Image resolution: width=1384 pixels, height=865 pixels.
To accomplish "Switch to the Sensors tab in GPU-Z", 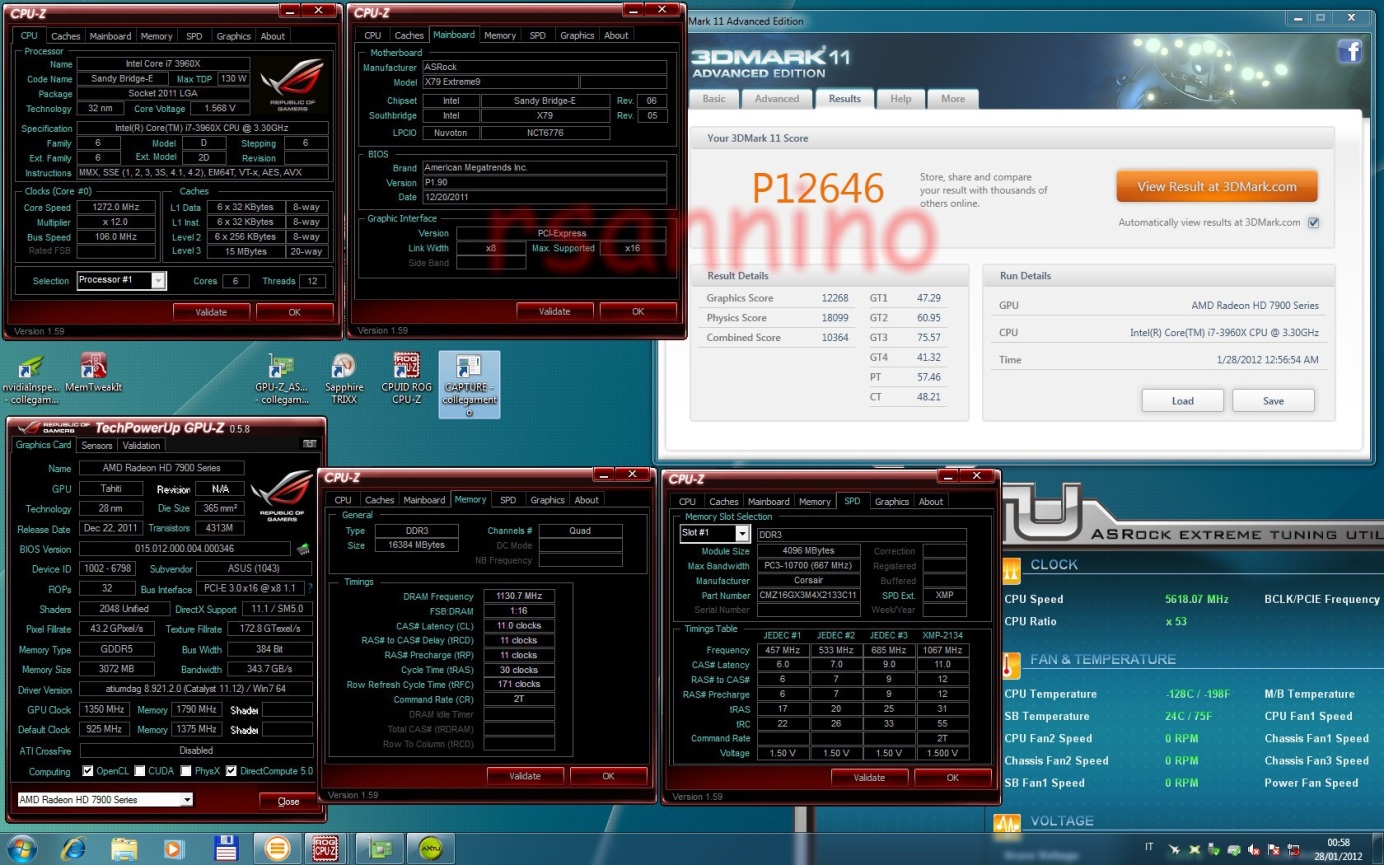I will [97, 445].
